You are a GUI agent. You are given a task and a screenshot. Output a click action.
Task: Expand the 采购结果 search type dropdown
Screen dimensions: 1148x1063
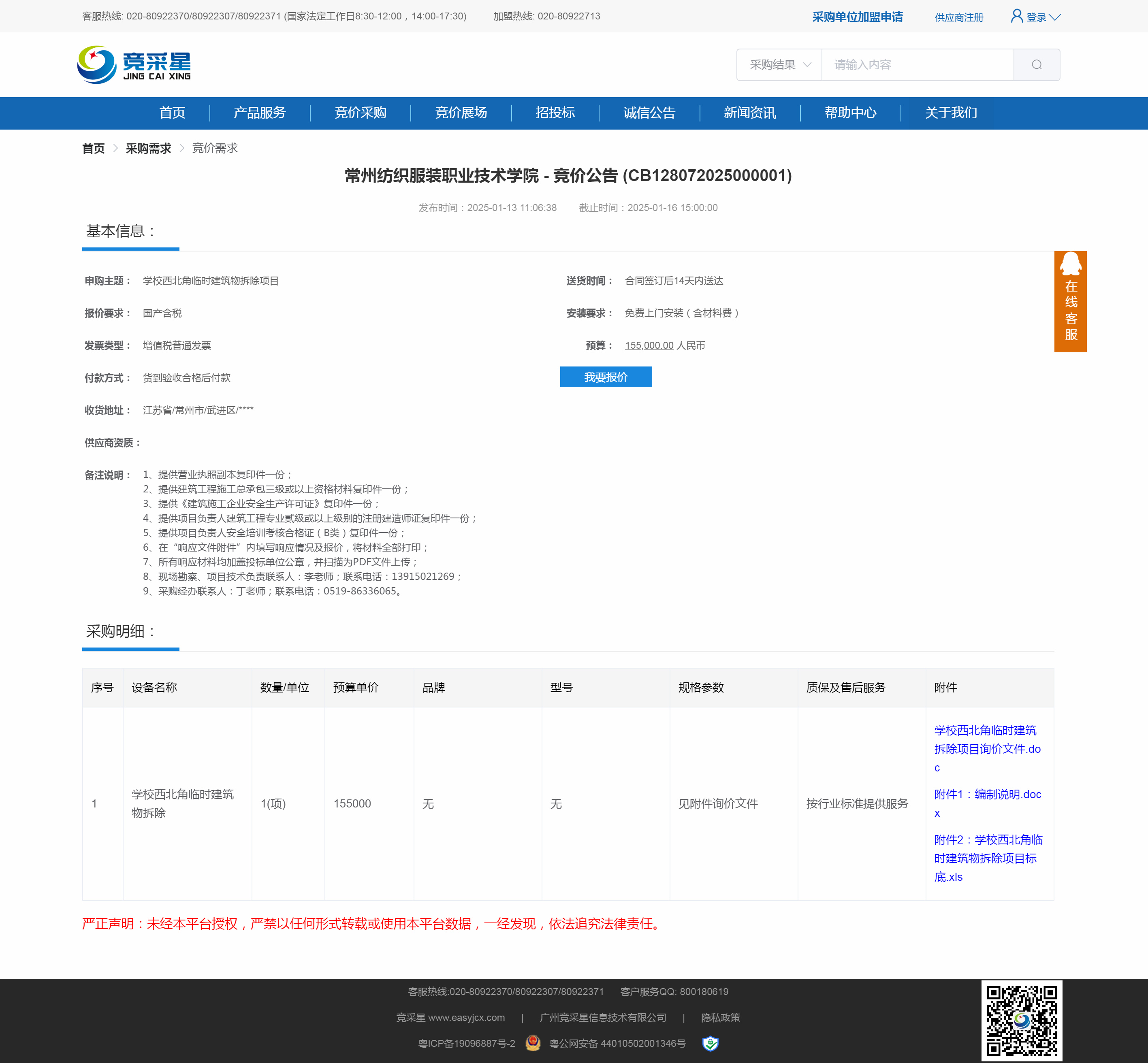[779, 64]
